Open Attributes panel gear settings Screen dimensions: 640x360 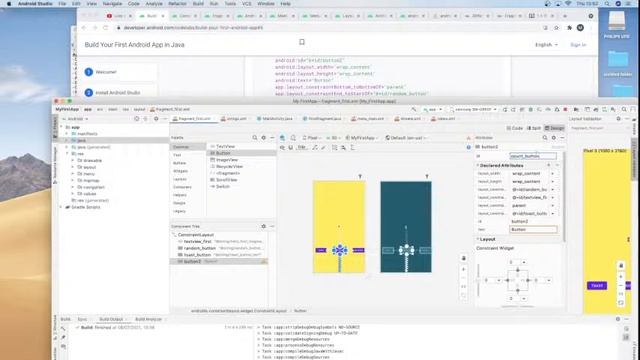554,138
